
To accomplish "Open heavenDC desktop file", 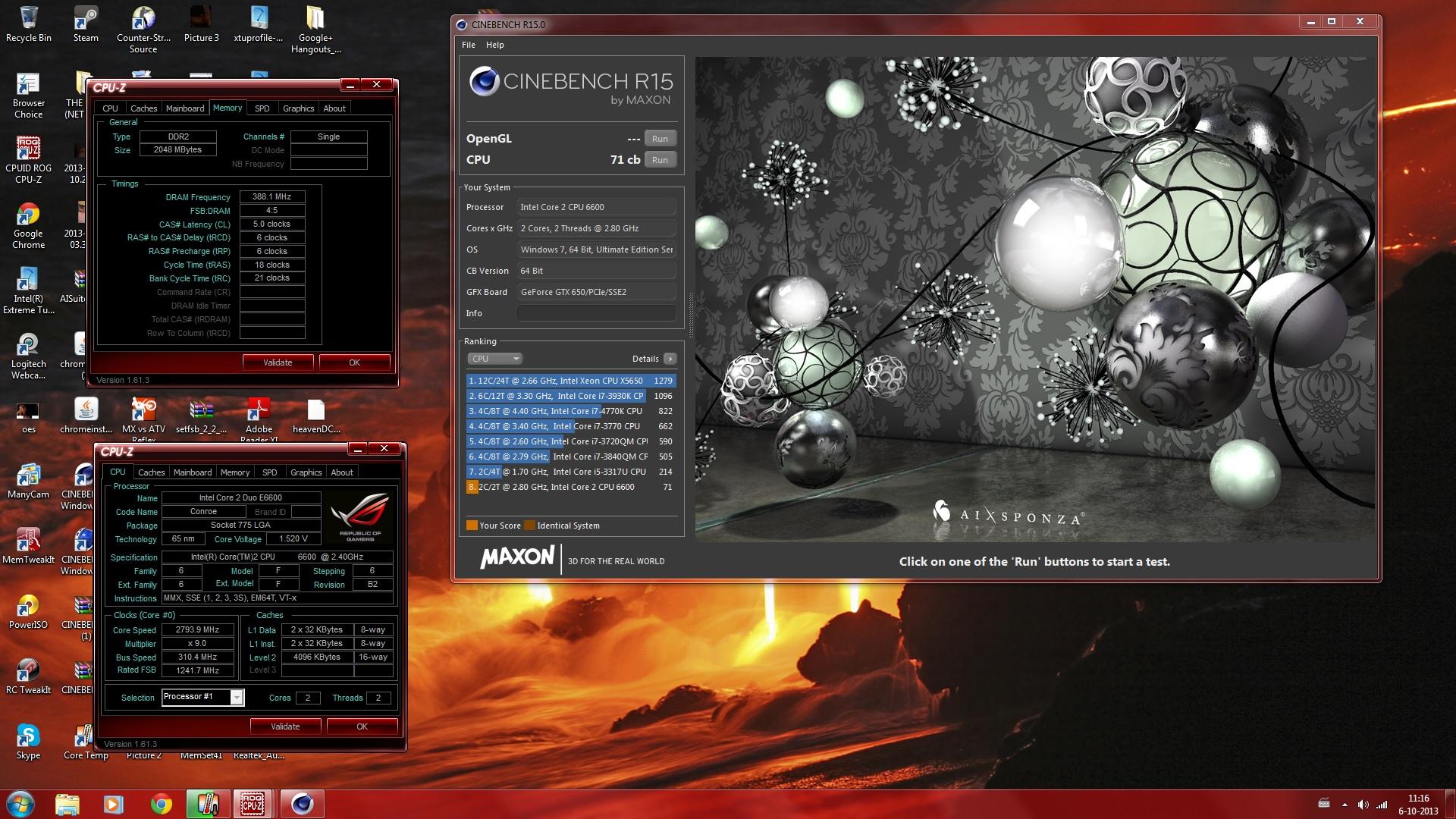I will tap(316, 416).
